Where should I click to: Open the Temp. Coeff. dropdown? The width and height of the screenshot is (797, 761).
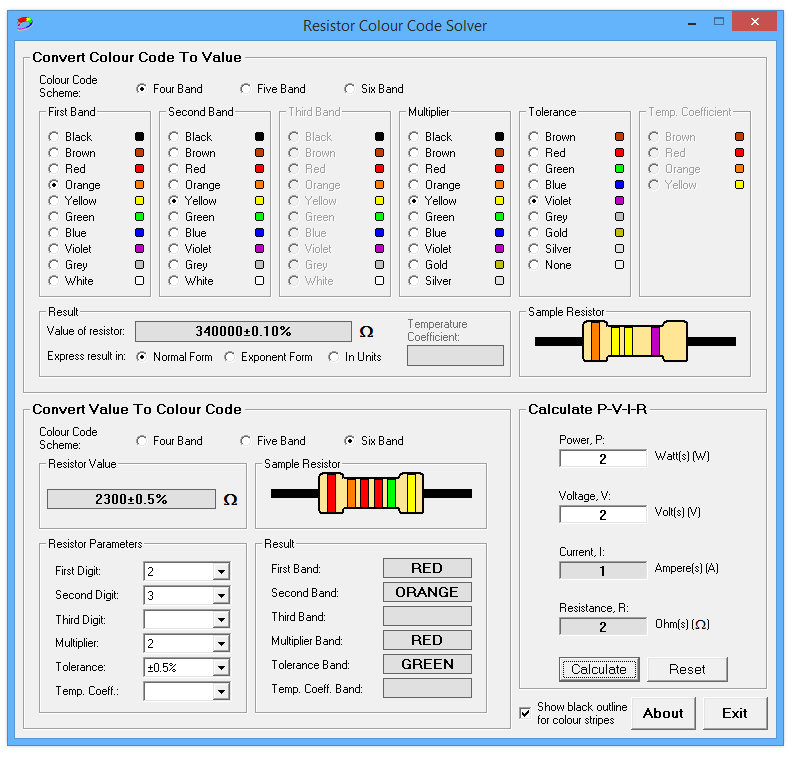click(221, 691)
